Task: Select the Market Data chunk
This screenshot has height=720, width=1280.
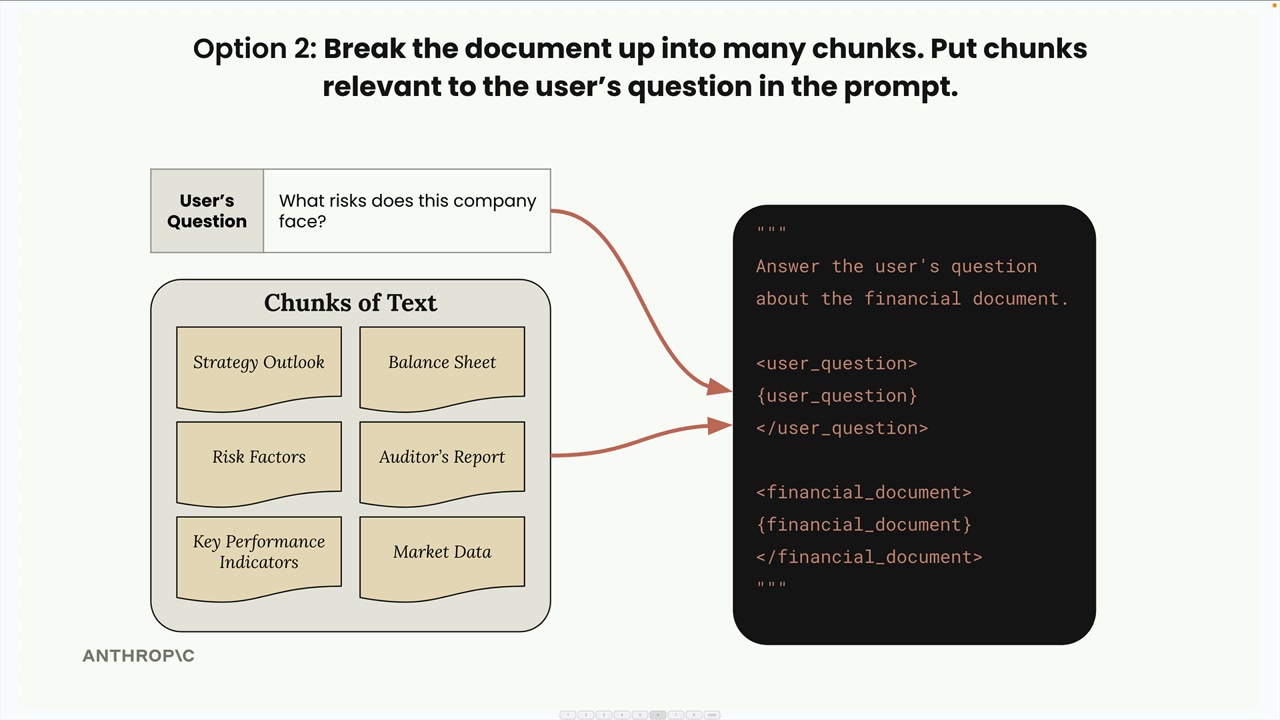Action: click(x=442, y=553)
